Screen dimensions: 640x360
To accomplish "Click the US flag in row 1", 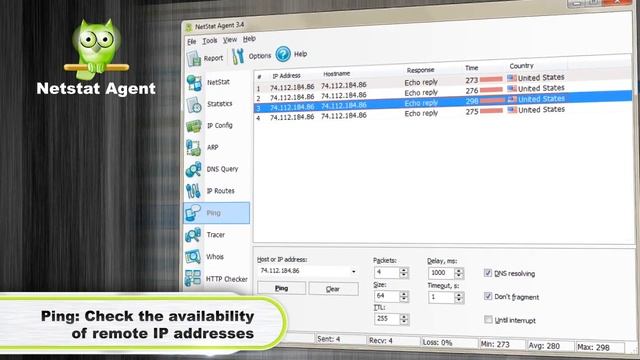I will 512,78.
